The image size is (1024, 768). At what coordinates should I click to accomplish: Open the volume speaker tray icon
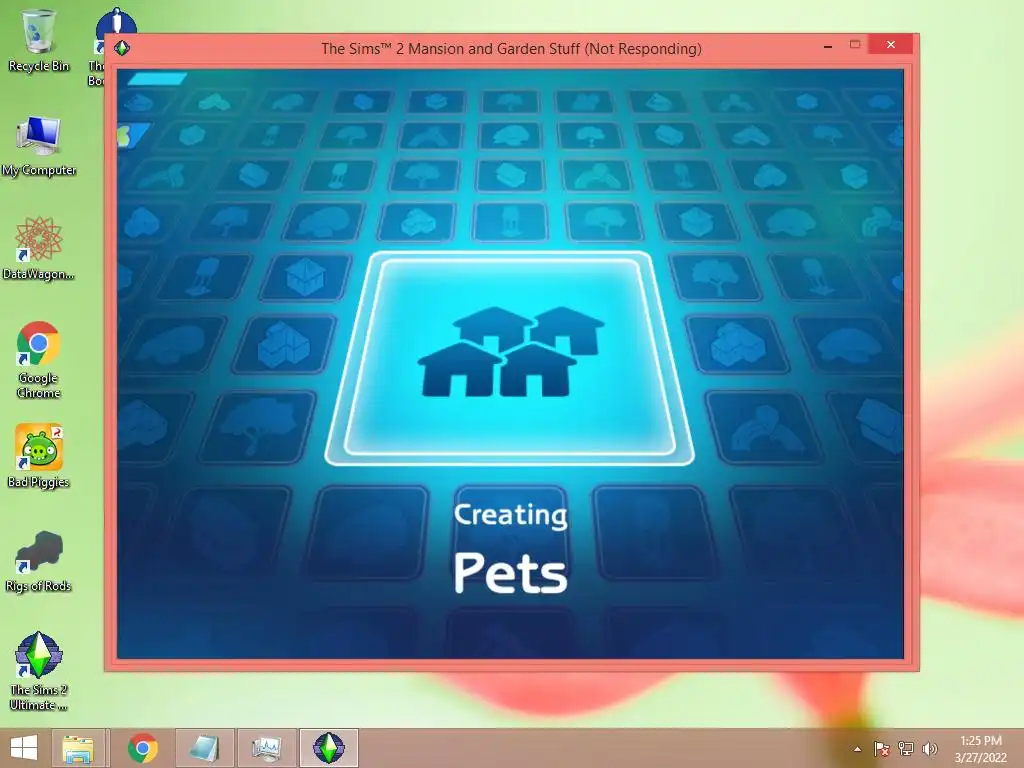click(929, 749)
